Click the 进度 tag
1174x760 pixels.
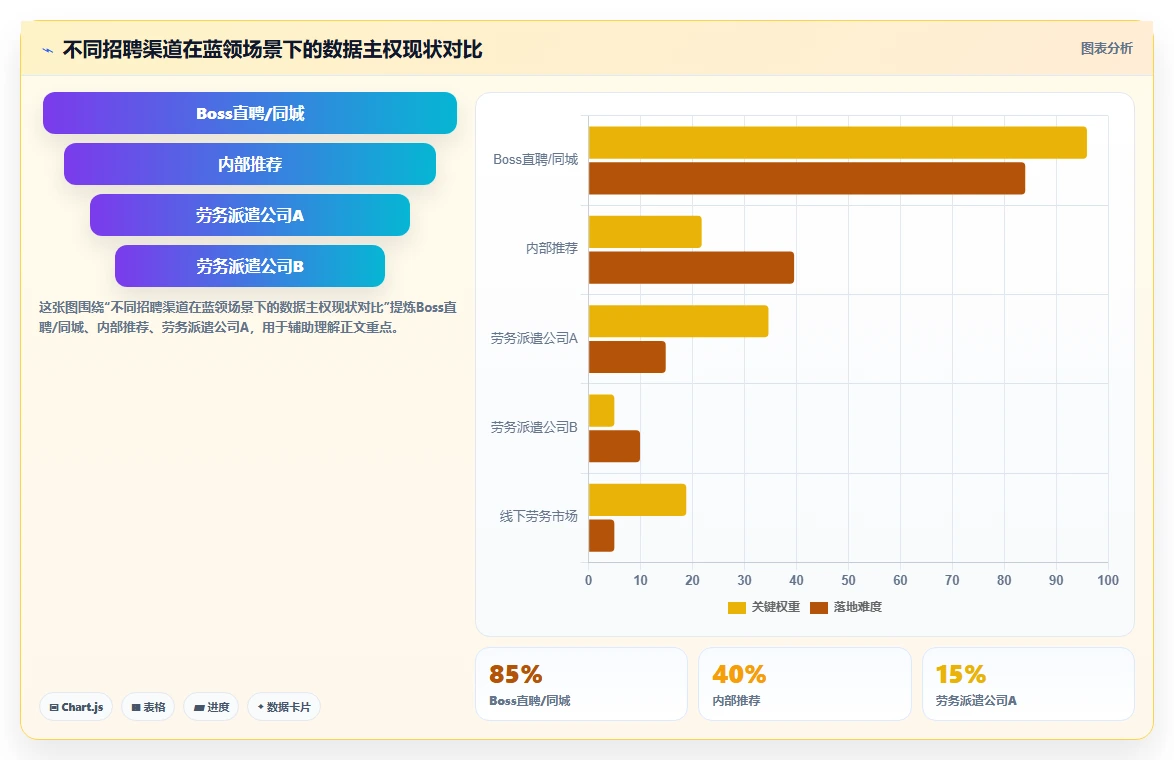(x=211, y=707)
